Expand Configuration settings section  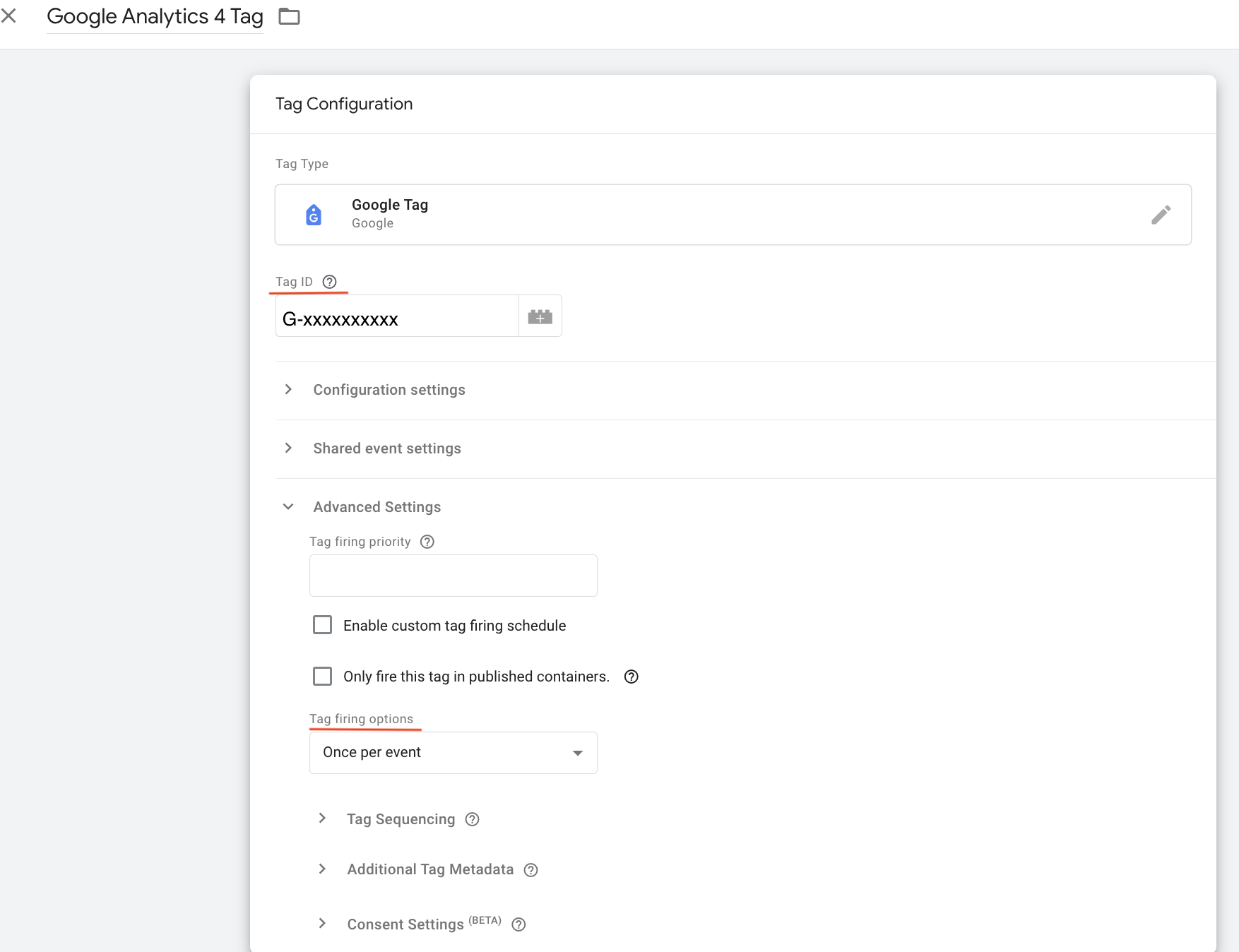[389, 390]
